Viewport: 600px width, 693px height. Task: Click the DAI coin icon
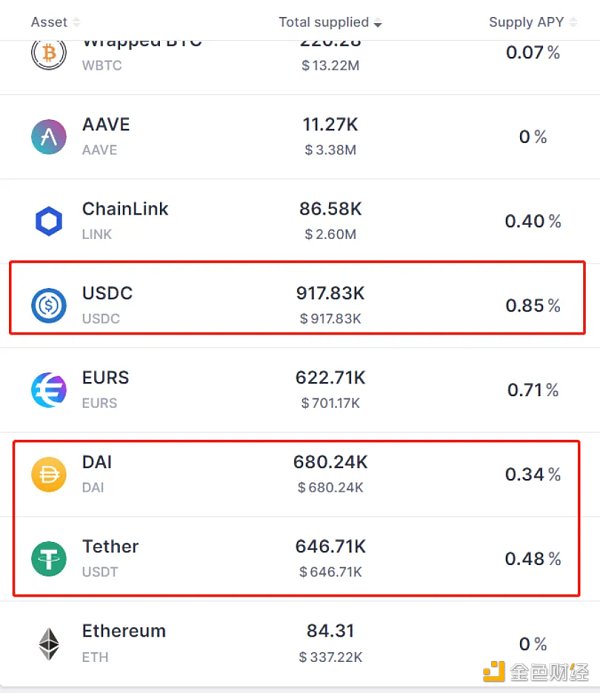click(49, 474)
